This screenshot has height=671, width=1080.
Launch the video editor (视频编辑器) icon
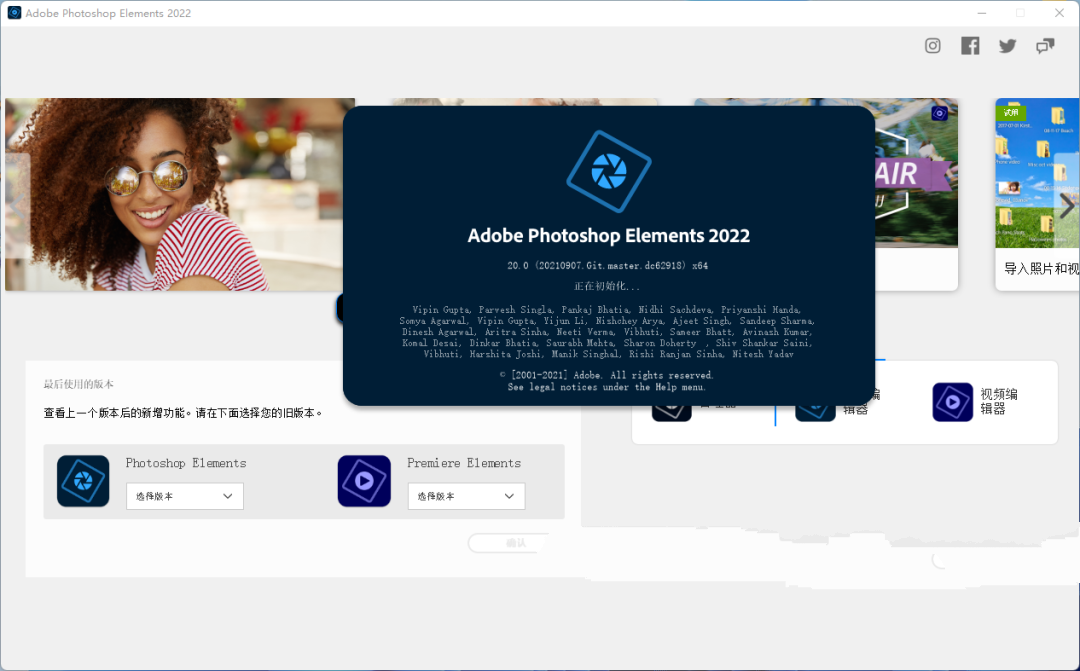point(953,402)
